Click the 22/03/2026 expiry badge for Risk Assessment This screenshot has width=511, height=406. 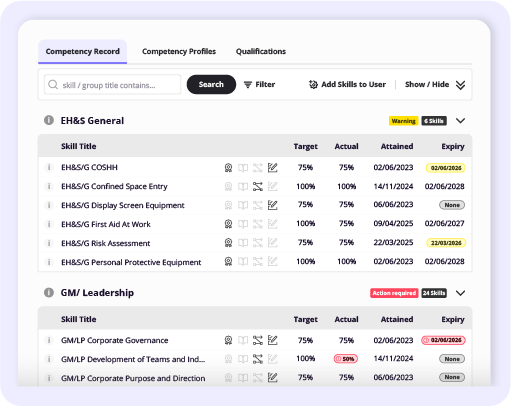446,243
